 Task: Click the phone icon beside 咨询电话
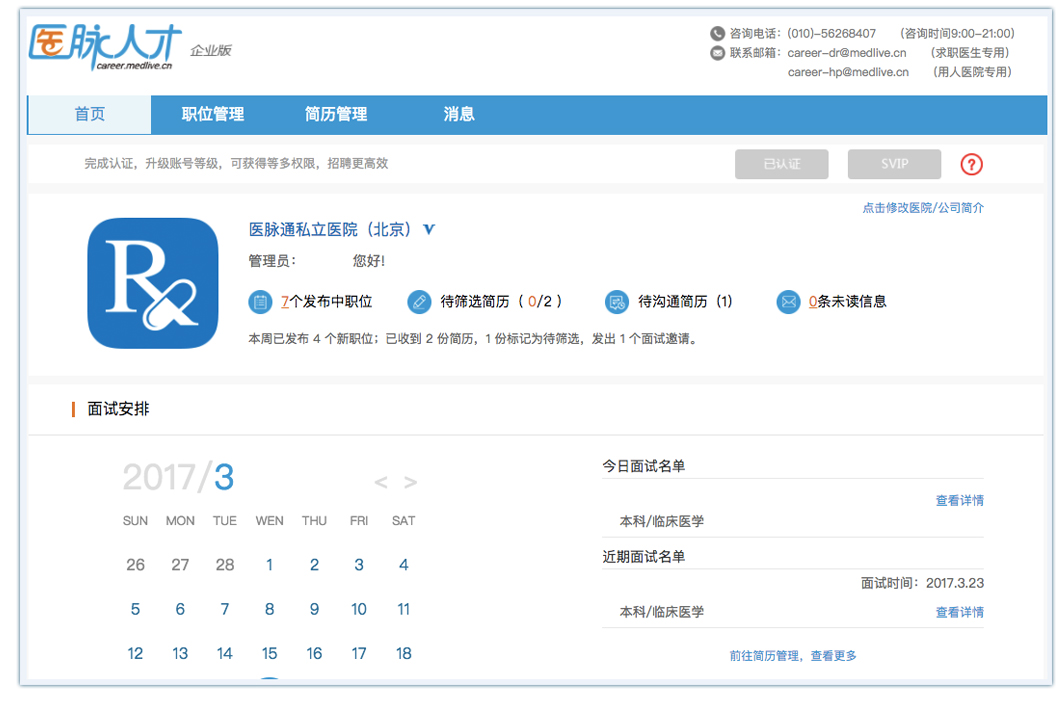(x=717, y=34)
